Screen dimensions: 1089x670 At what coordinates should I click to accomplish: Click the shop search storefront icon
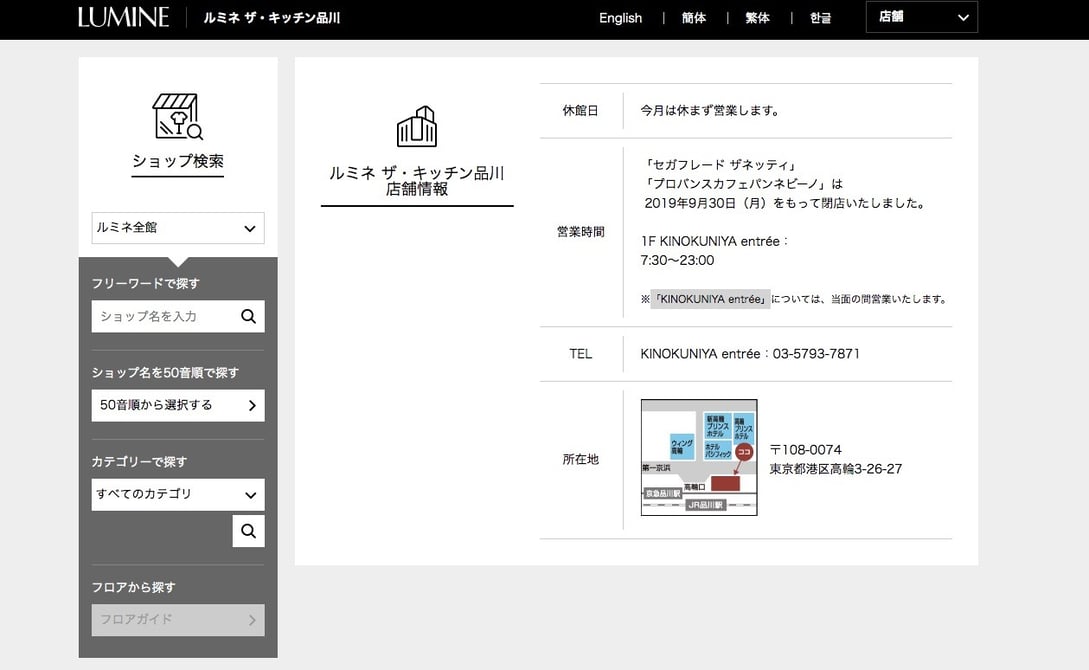click(x=178, y=117)
